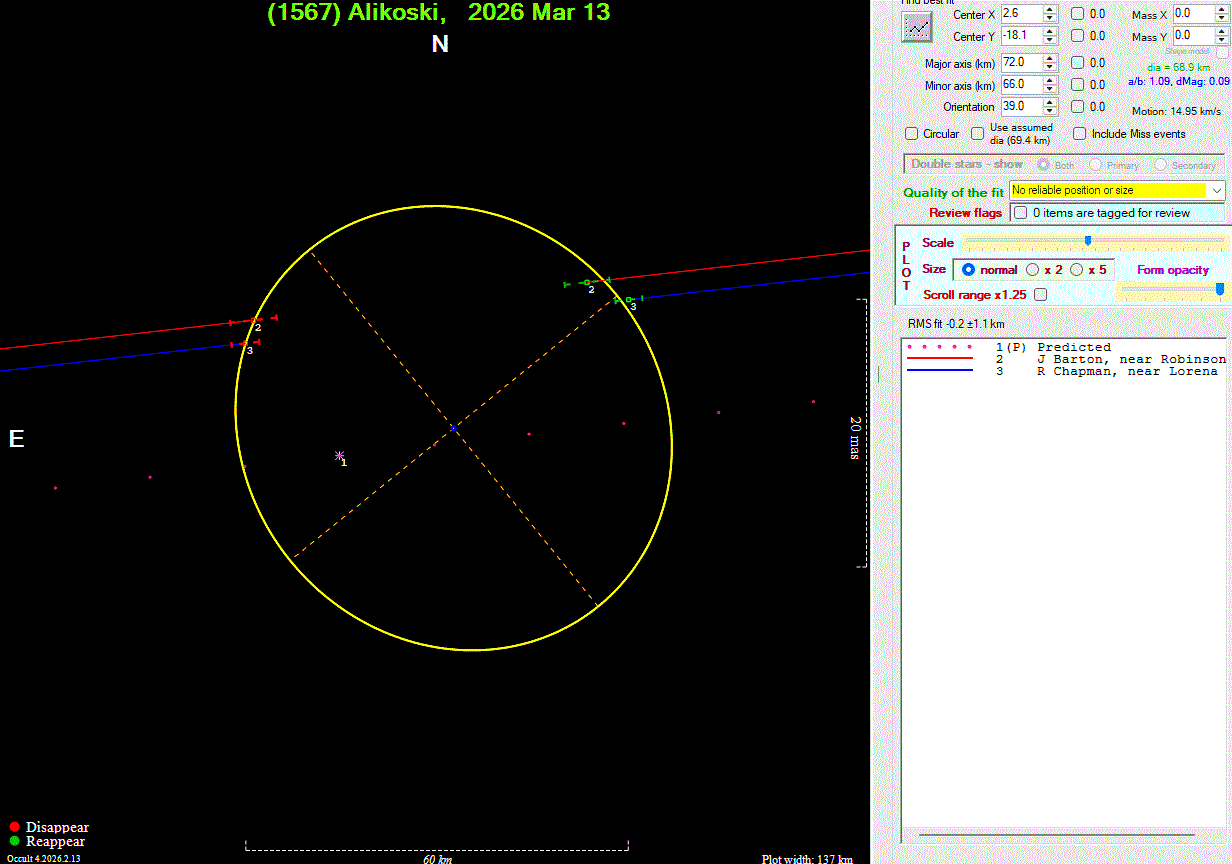1232x864 pixels.
Task: Select the x 5 plot size option
Action: point(1077,270)
